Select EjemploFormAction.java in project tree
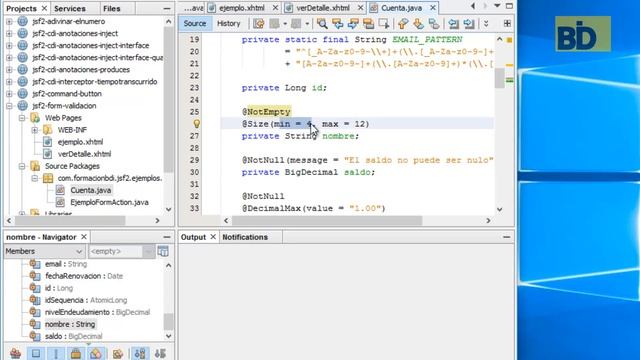Viewport: 640px width, 360px height. (x=109, y=202)
